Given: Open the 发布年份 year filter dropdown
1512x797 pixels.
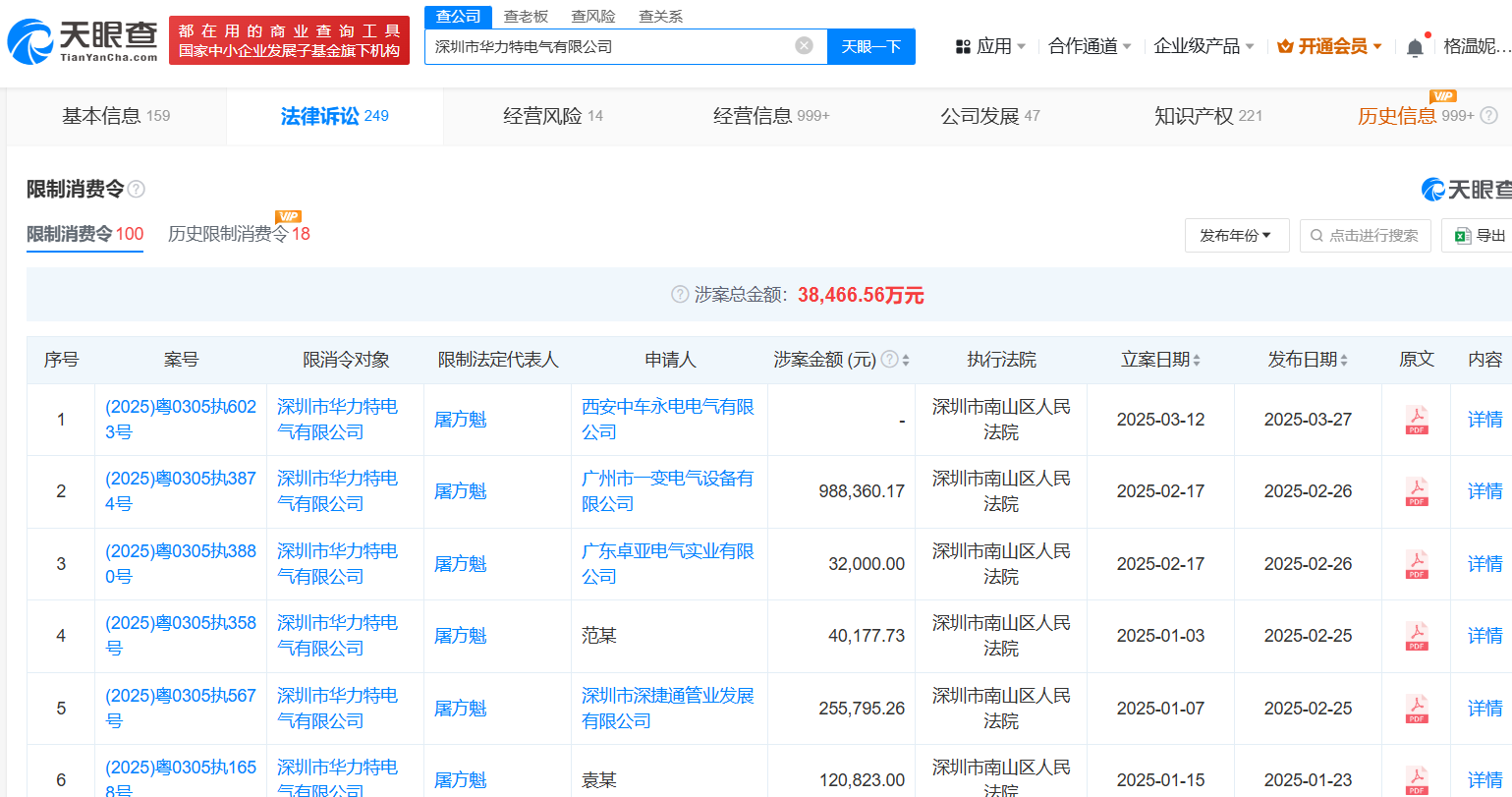Looking at the screenshot, I should tap(1237, 235).
